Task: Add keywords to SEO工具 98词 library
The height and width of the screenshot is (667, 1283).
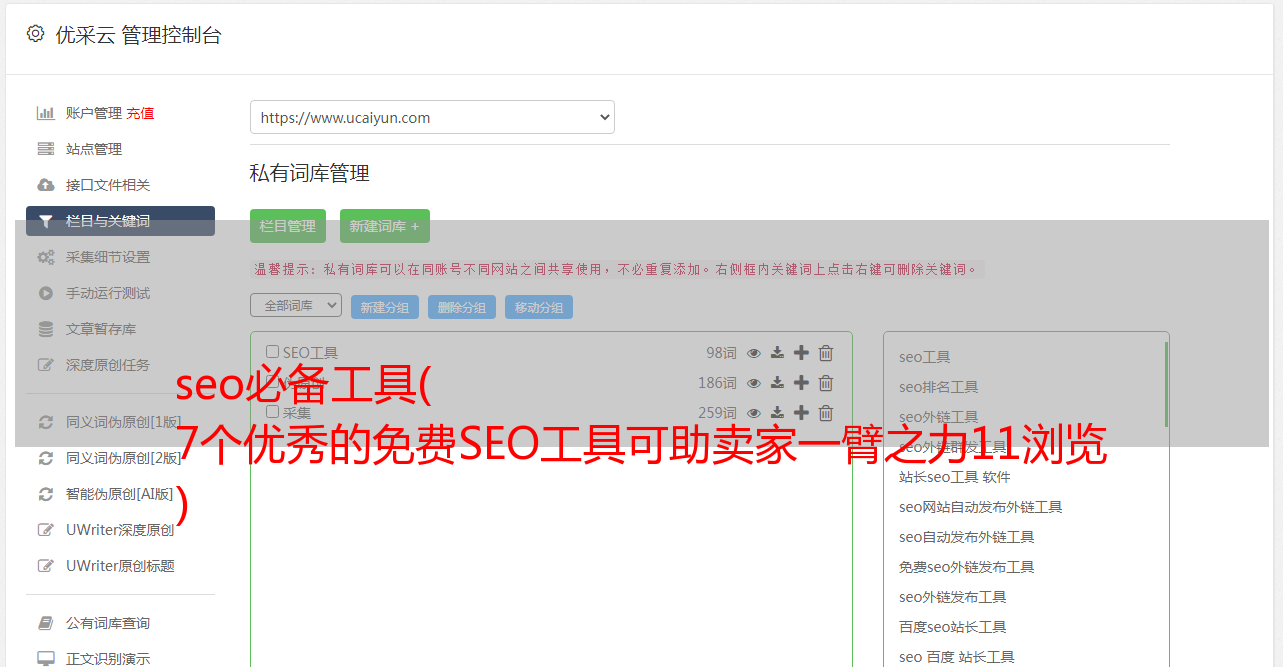Action: (801, 353)
